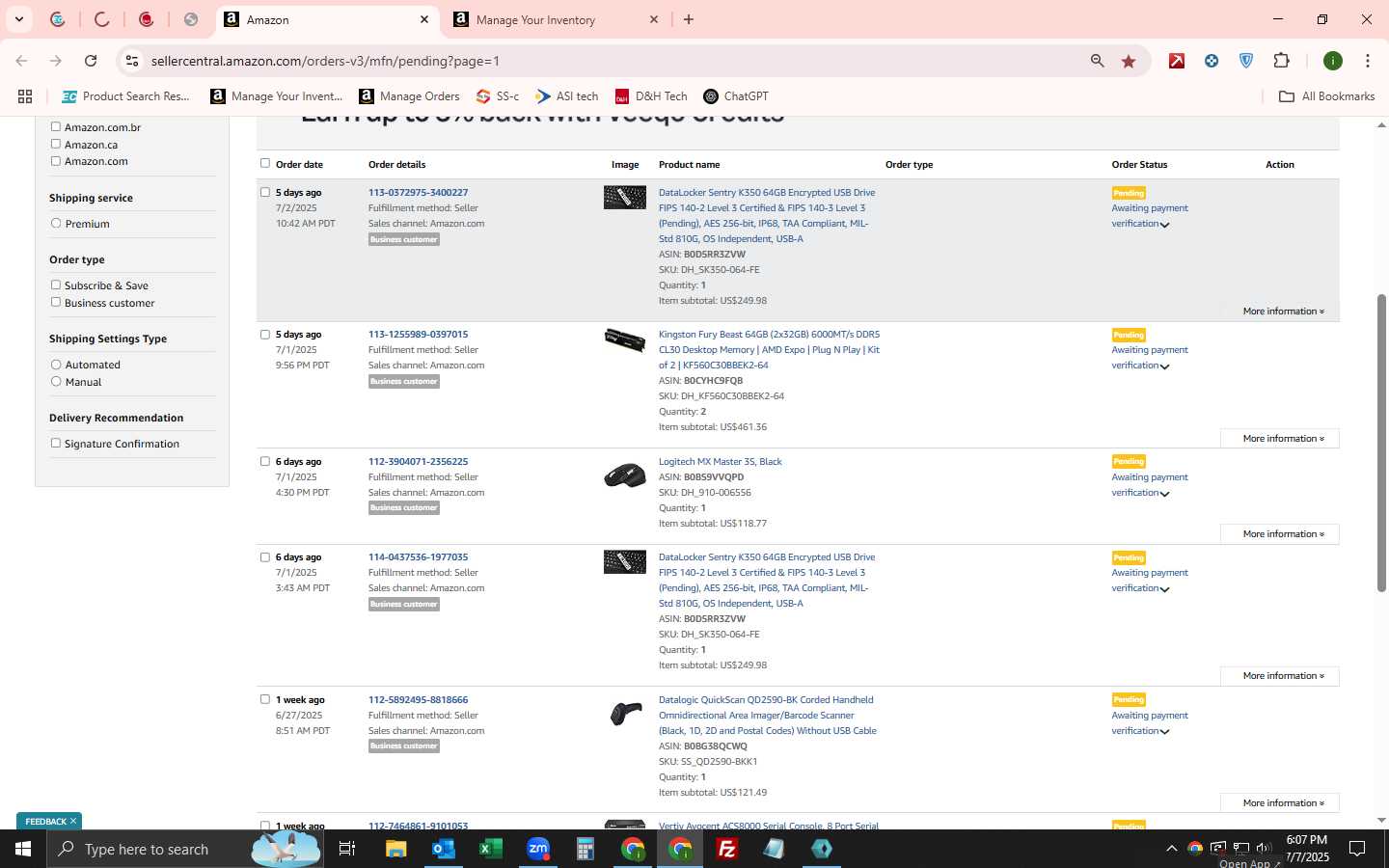Open Logitech MX Master 3S product link
Screen dimensions: 1389x868
tap(721, 461)
